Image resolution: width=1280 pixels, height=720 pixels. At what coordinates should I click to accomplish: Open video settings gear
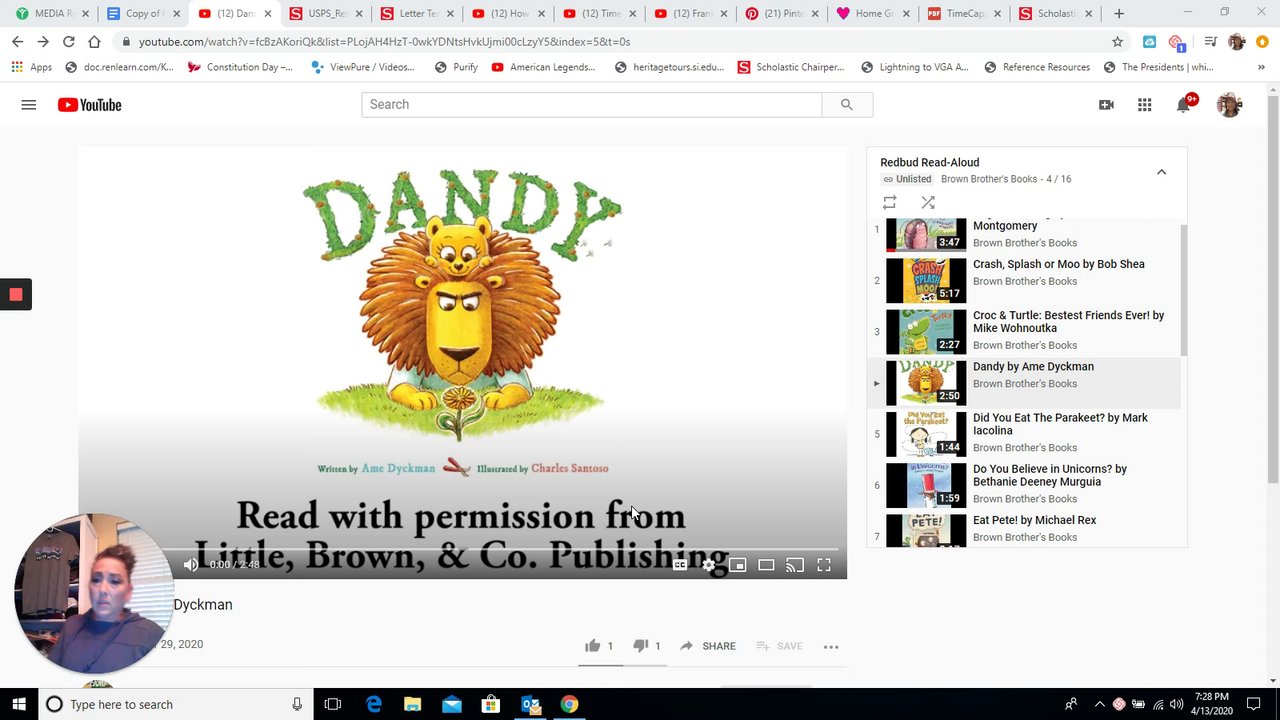click(x=709, y=565)
